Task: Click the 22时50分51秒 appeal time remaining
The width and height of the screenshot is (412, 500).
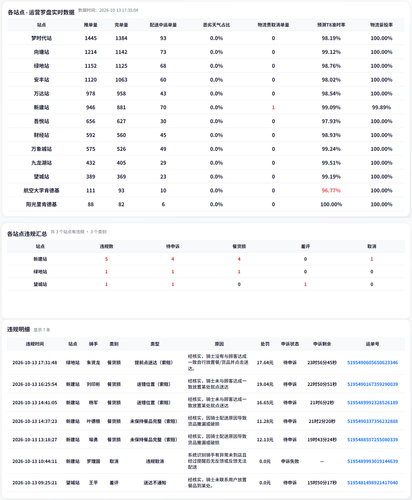Action: pyautogui.click(x=322, y=384)
